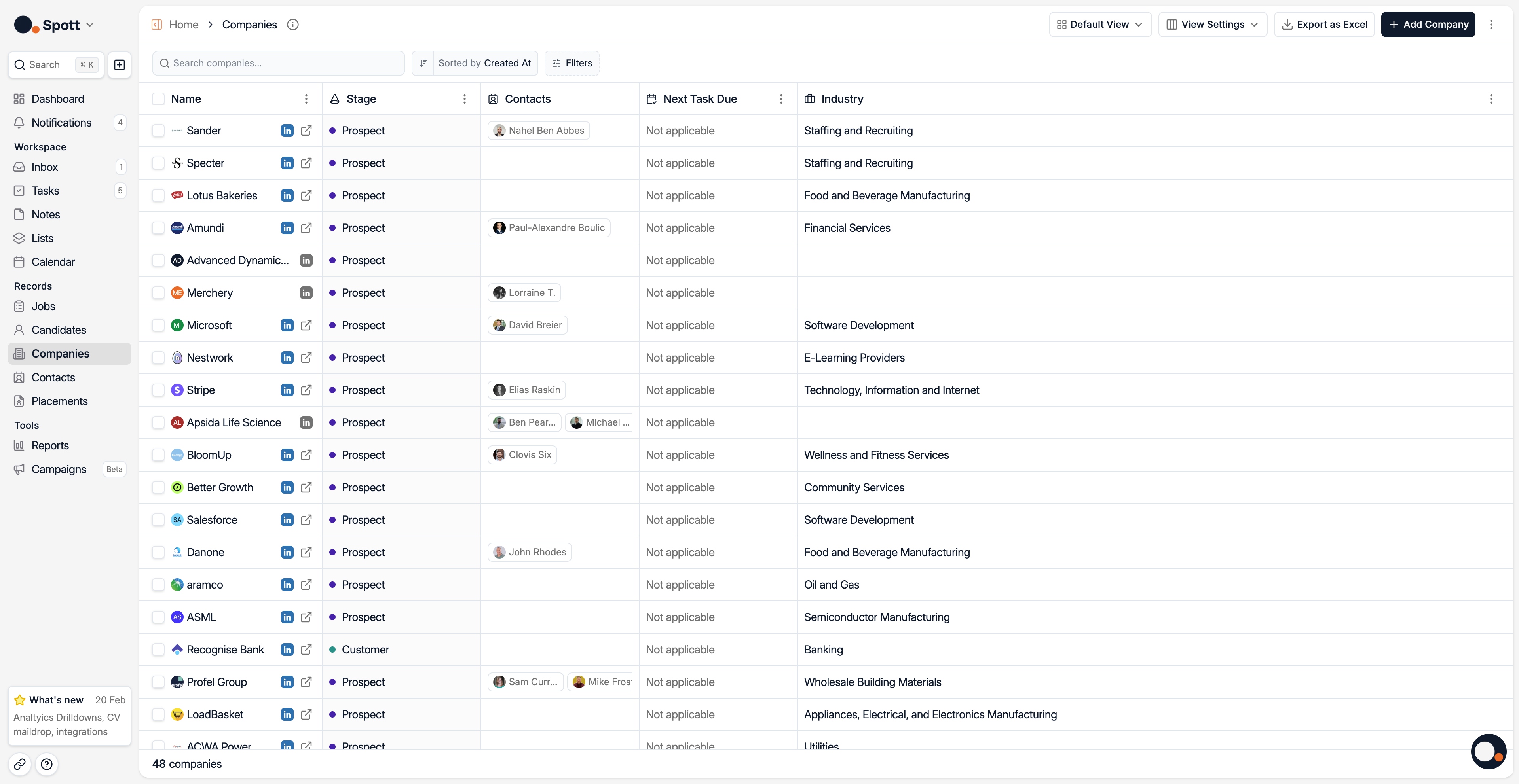Open Paul-Alexandre Boulic contact chip

(549, 228)
